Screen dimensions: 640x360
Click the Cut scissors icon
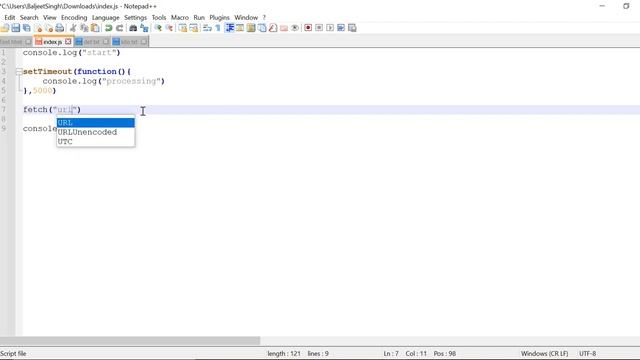[73, 28]
